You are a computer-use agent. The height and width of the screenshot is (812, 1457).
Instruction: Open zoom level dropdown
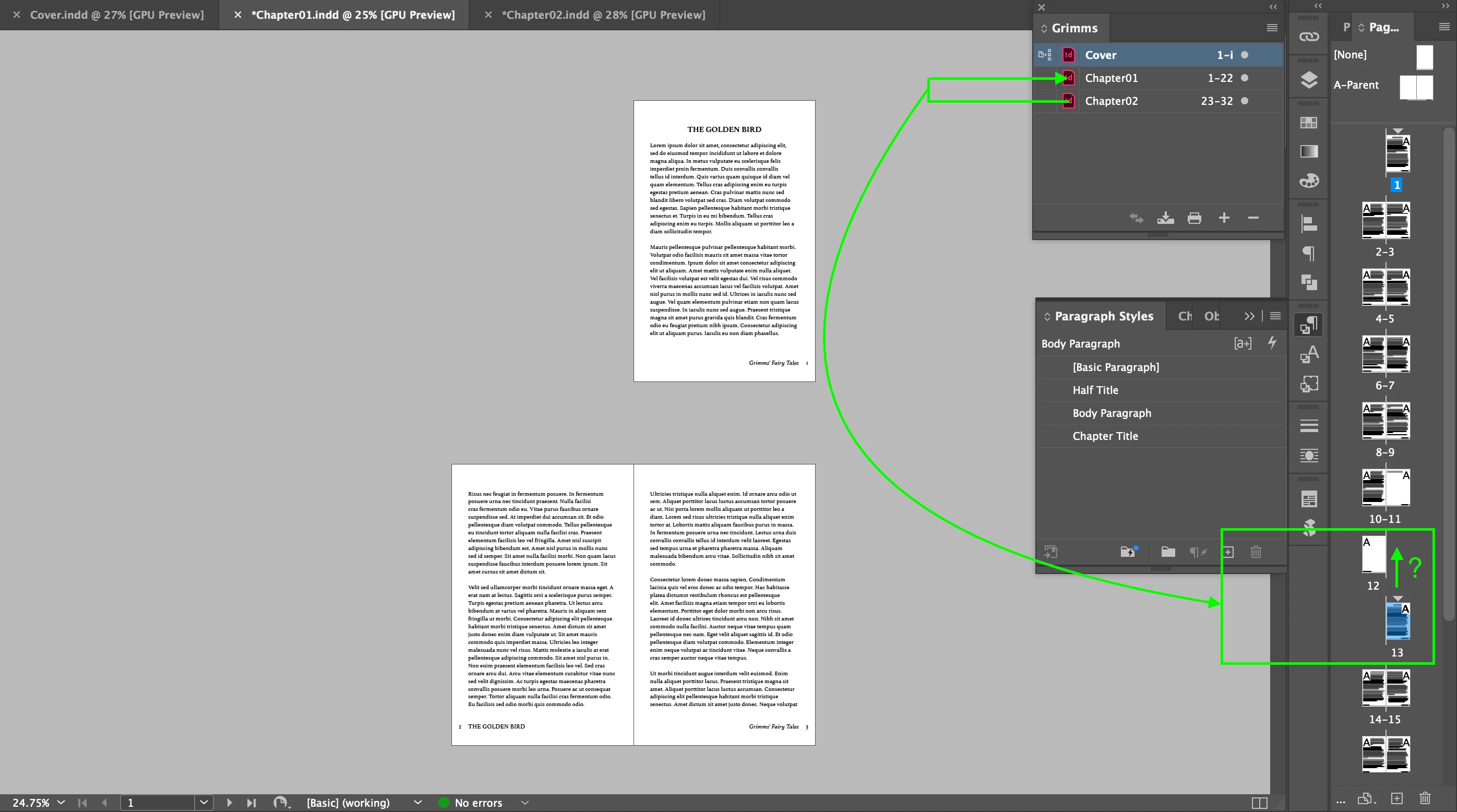point(61,803)
